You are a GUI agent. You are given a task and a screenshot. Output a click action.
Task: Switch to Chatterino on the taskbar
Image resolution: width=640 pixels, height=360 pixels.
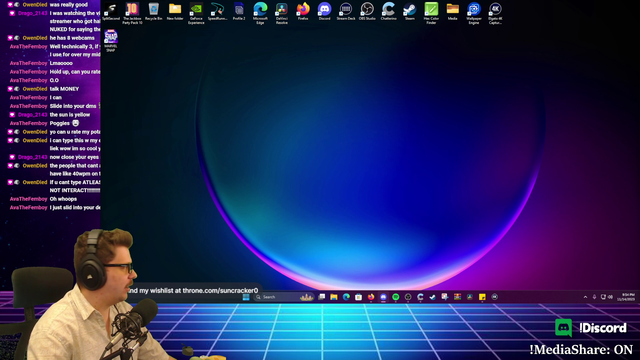pyautogui.click(x=420, y=297)
